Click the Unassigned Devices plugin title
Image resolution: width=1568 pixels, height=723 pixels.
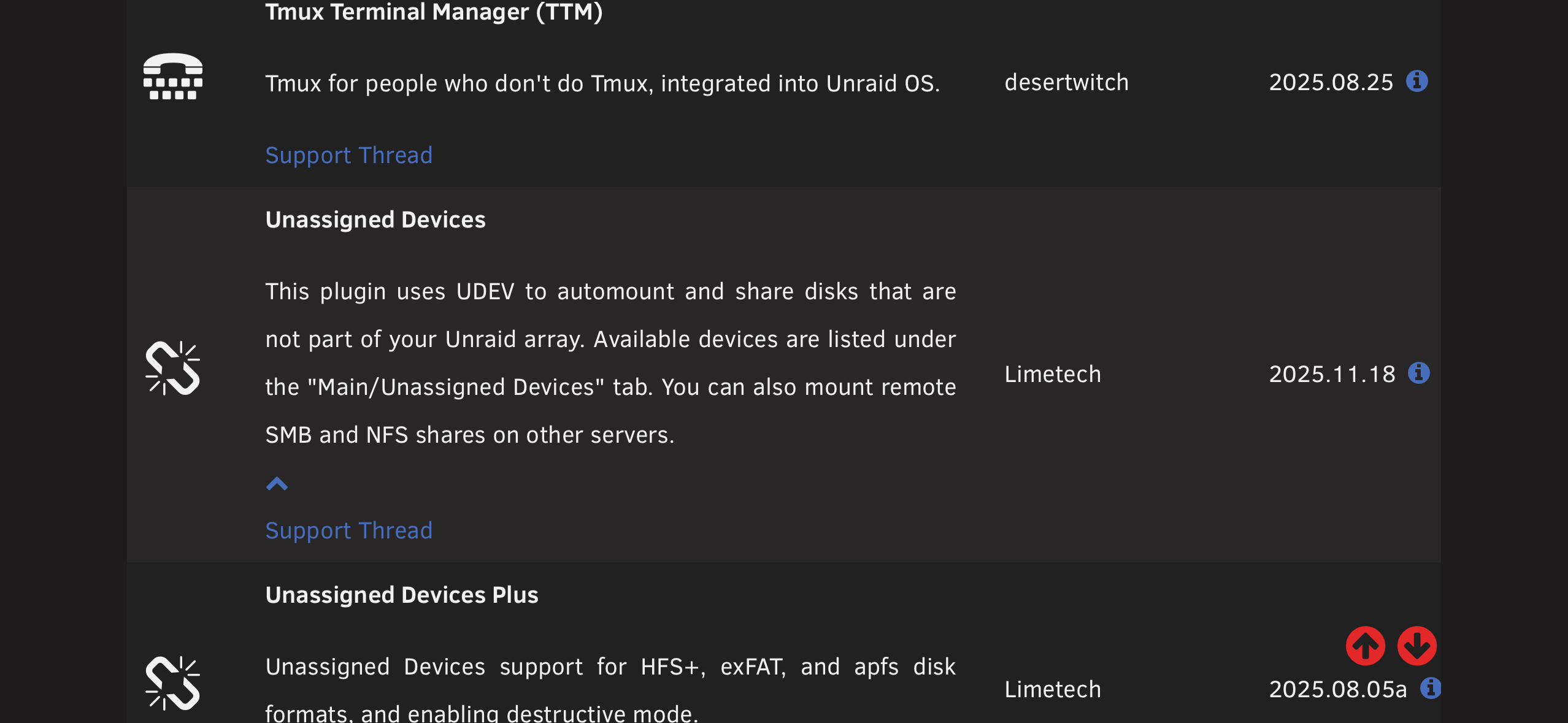pos(375,220)
